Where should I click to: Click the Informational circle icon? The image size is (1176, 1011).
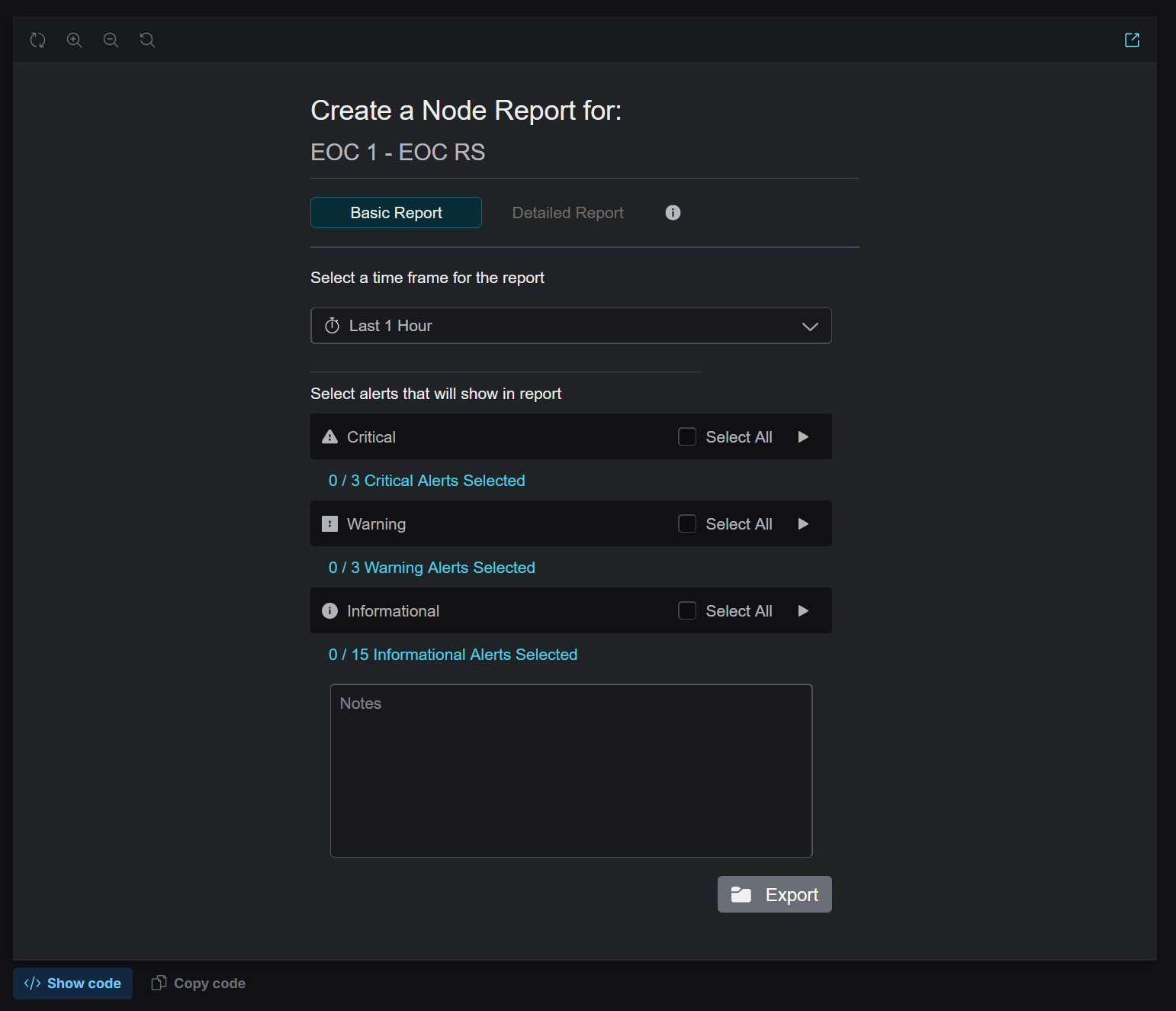click(329, 610)
